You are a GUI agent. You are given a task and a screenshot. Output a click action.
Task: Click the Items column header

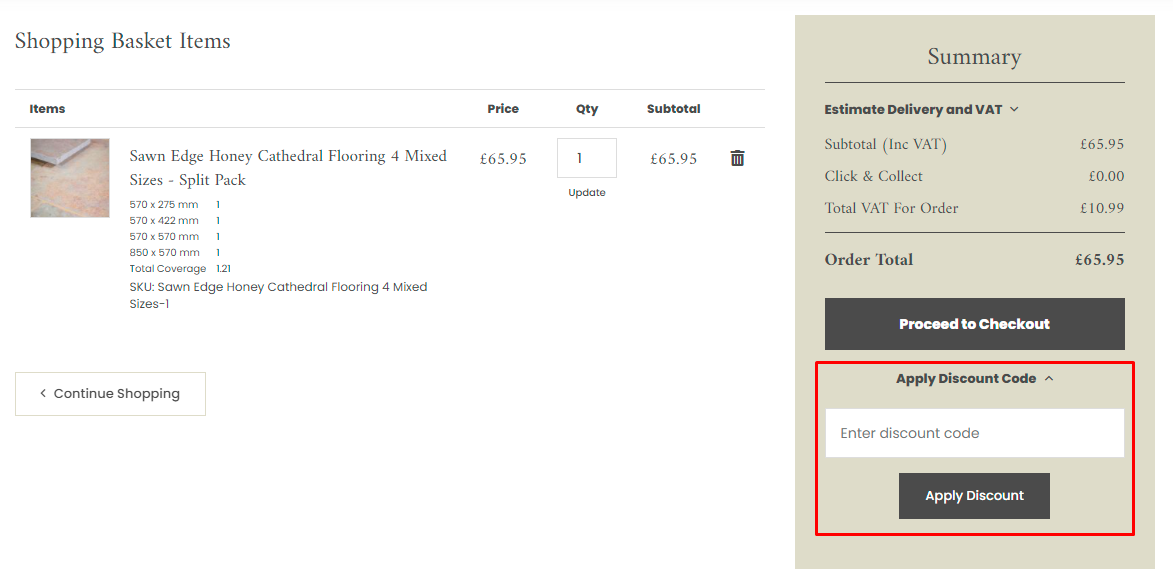47,109
